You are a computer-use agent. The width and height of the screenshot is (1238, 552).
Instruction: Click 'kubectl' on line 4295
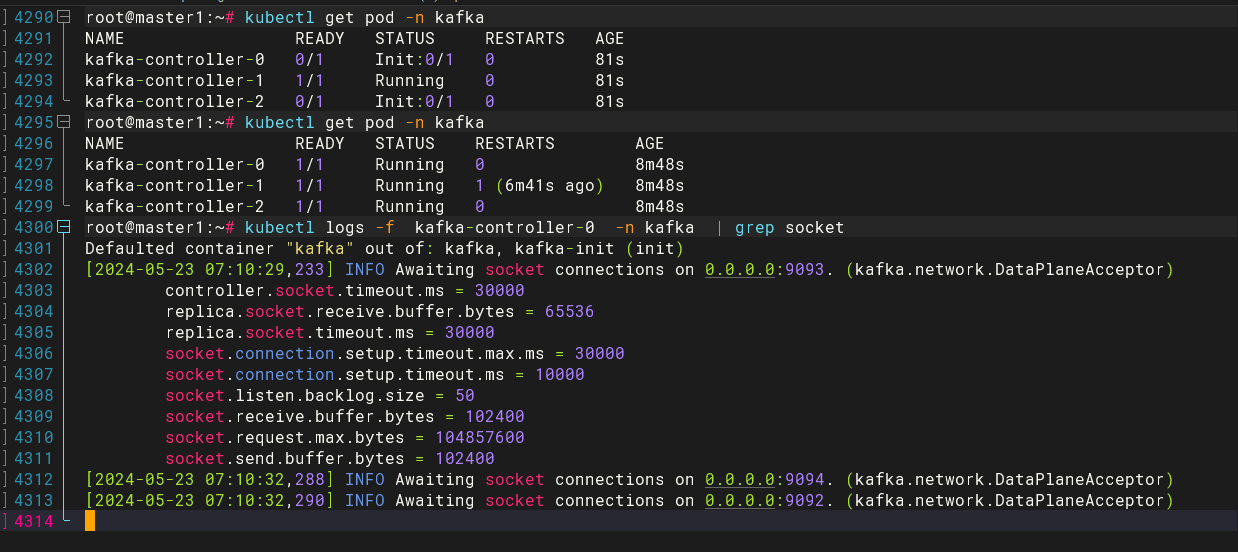[280, 122]
